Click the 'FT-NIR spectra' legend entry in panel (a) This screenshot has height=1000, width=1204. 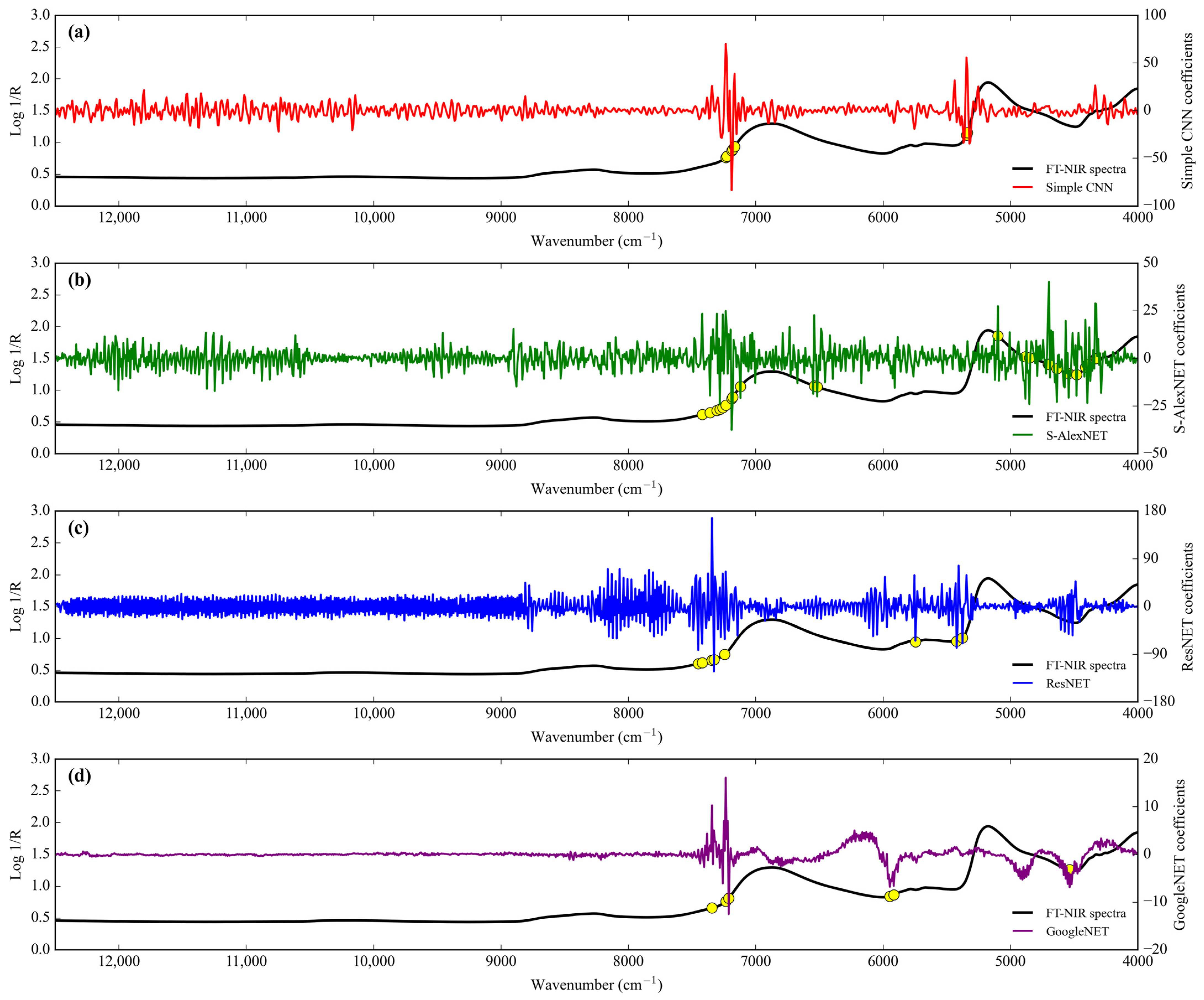pos(1085,169)
